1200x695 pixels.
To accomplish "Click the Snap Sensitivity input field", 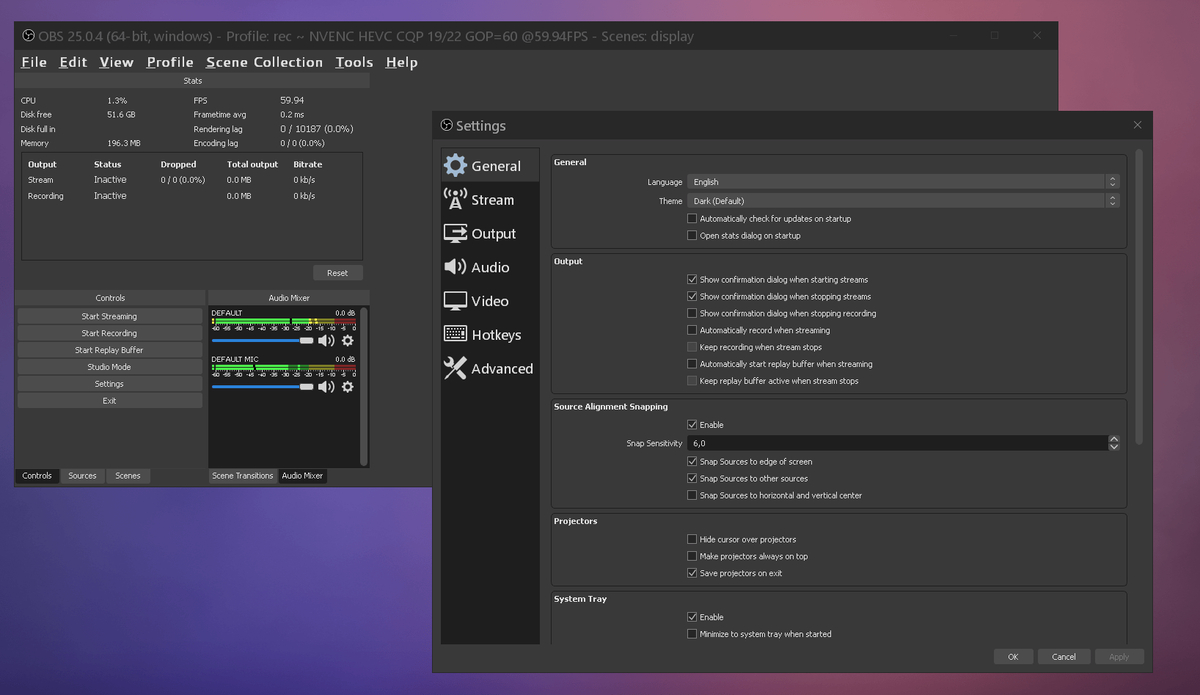I will (x=897, y=443).
